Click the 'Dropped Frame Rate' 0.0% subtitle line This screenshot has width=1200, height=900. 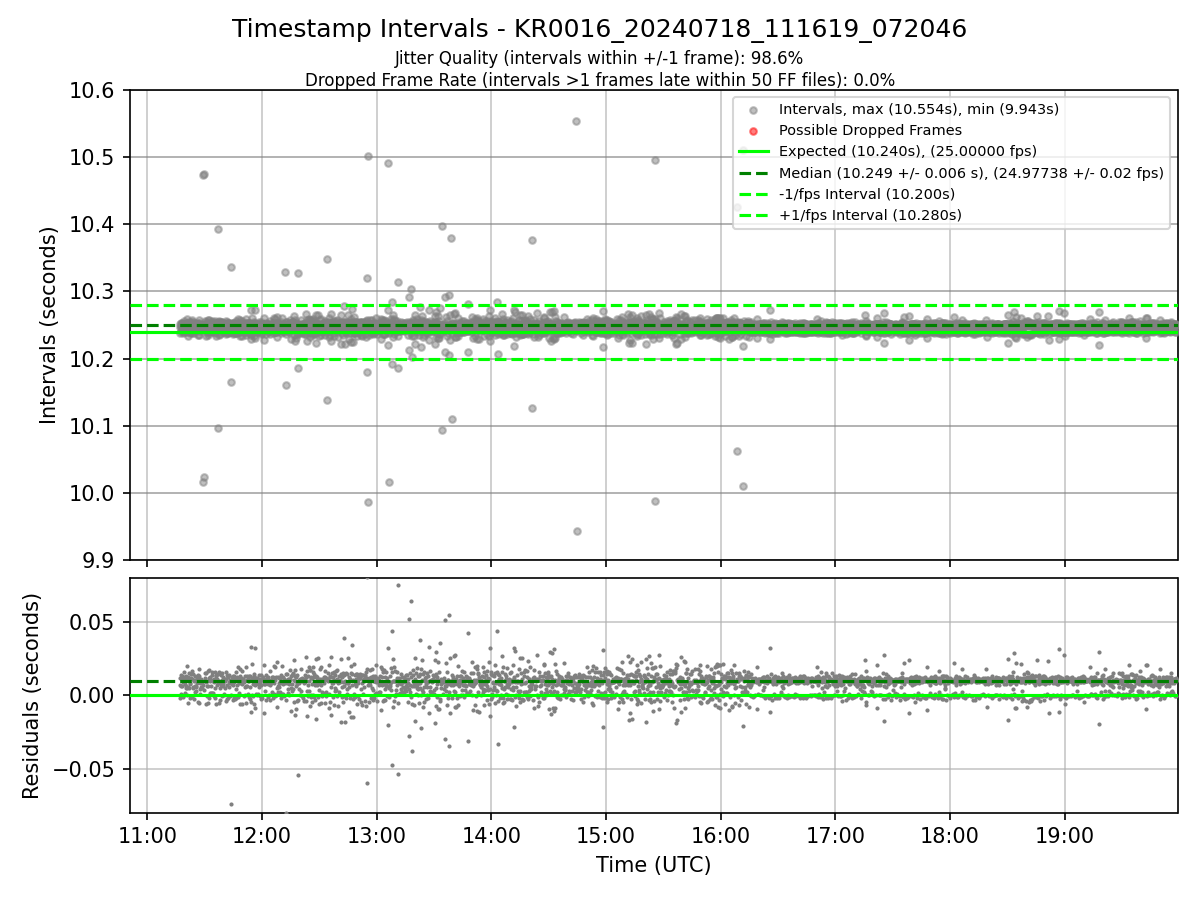point(599,79)
